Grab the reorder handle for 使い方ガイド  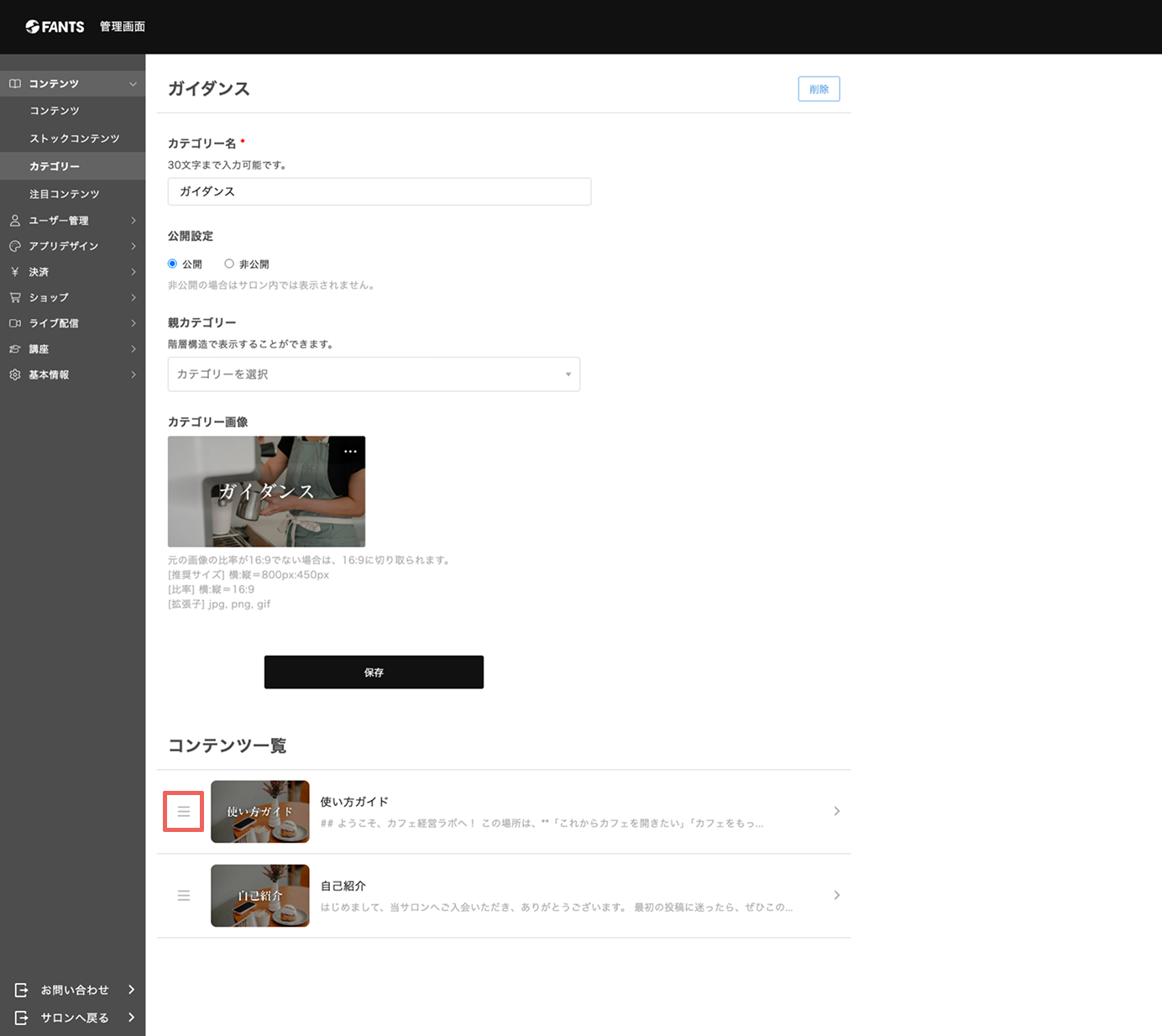tap(184, 812)
